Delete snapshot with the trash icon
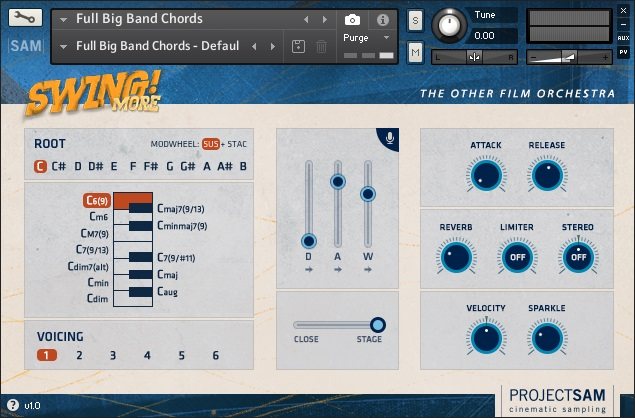 coord(322,47)
